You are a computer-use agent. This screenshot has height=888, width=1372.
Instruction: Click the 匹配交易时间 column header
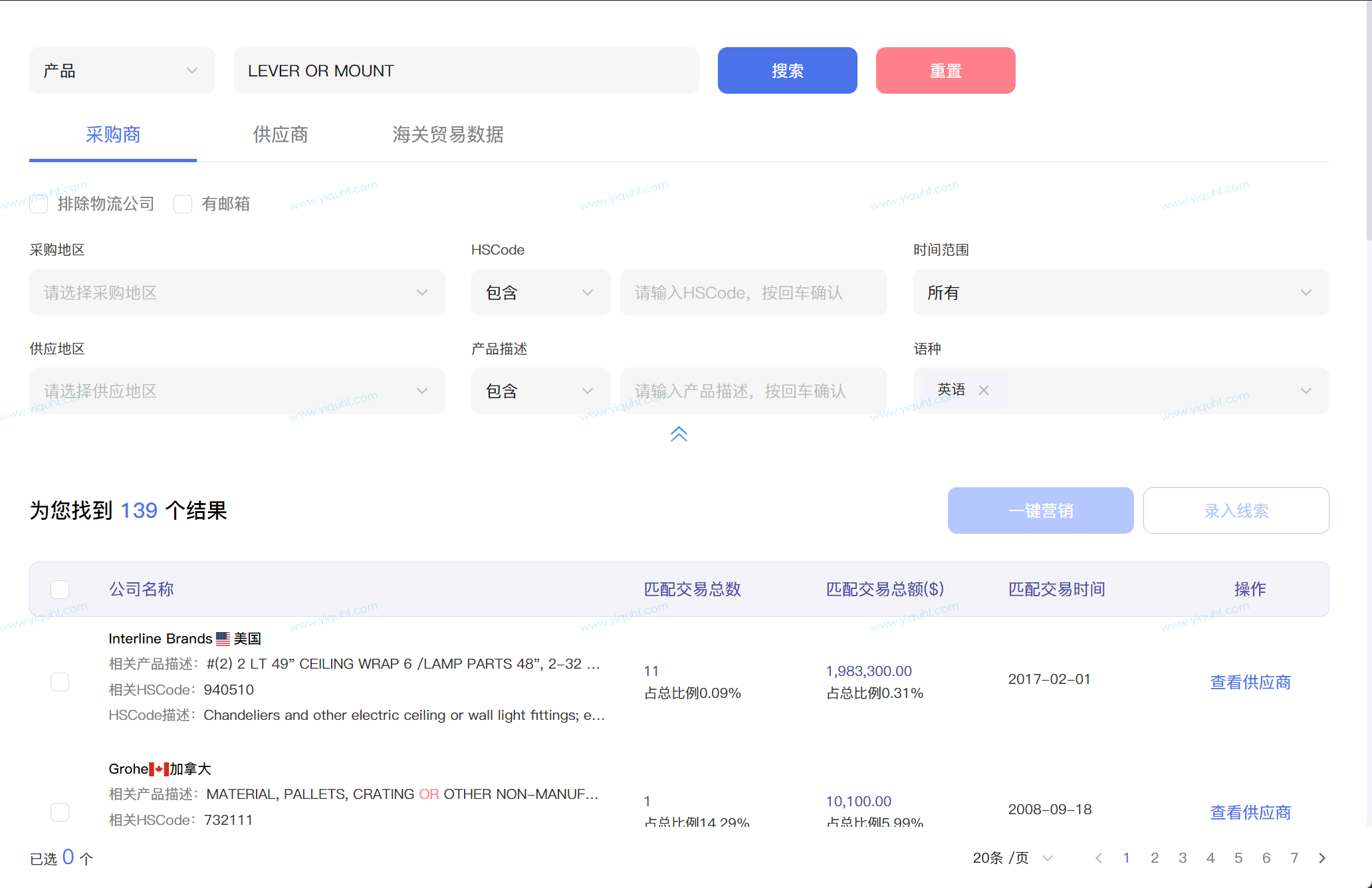[1056, 590]
